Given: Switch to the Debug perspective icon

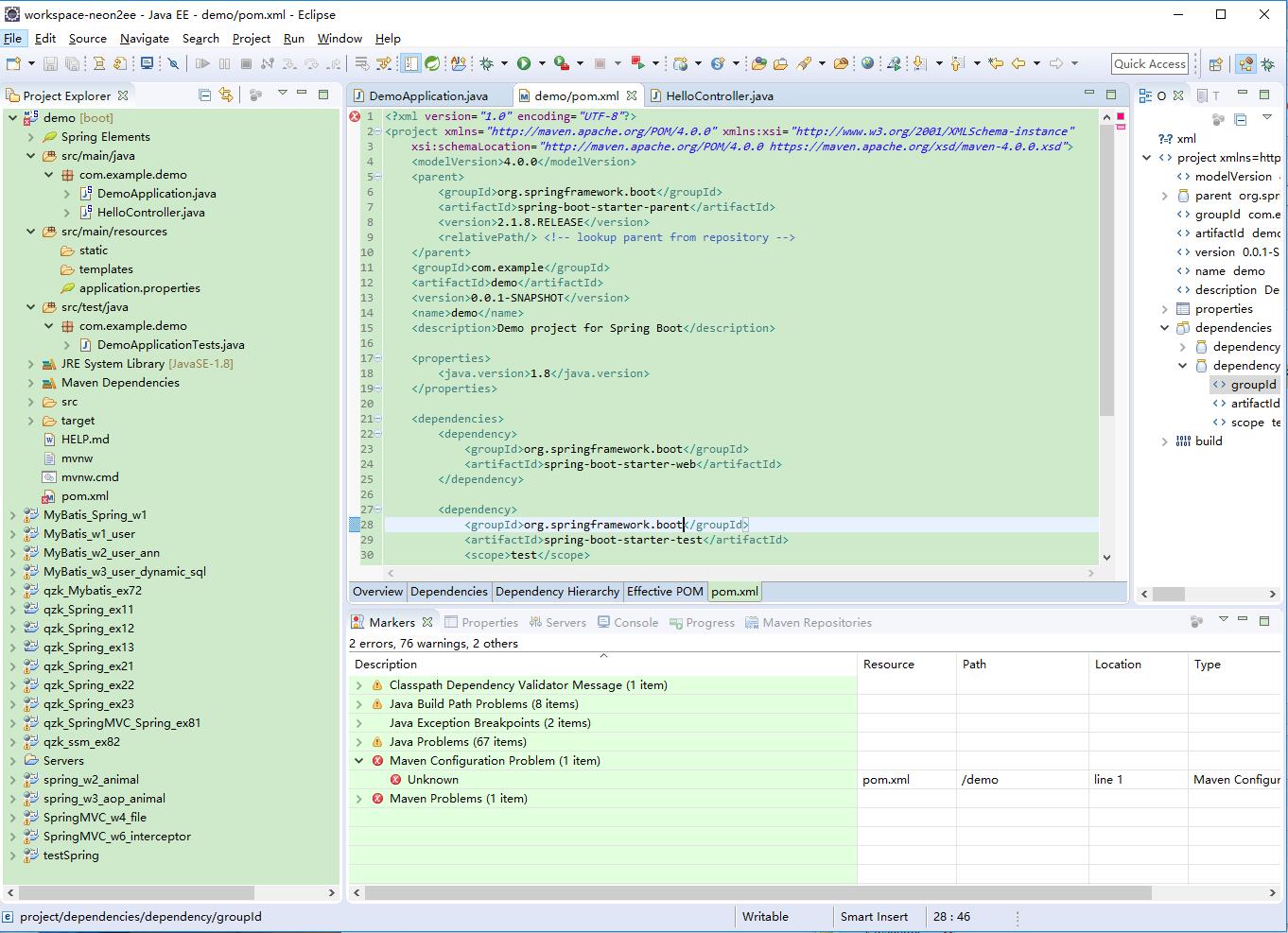Looking at the screenshot, I should tap(1268, 63).
